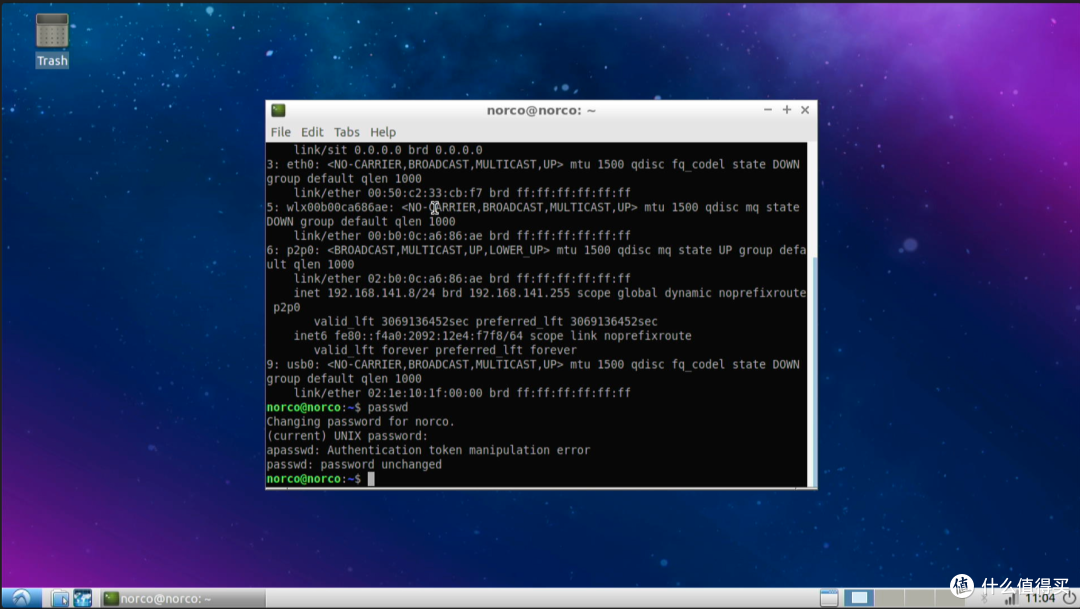Click the terminal icon in the window title bar
This screenshot has height=609, width=1080.
(x=278, y=110)
